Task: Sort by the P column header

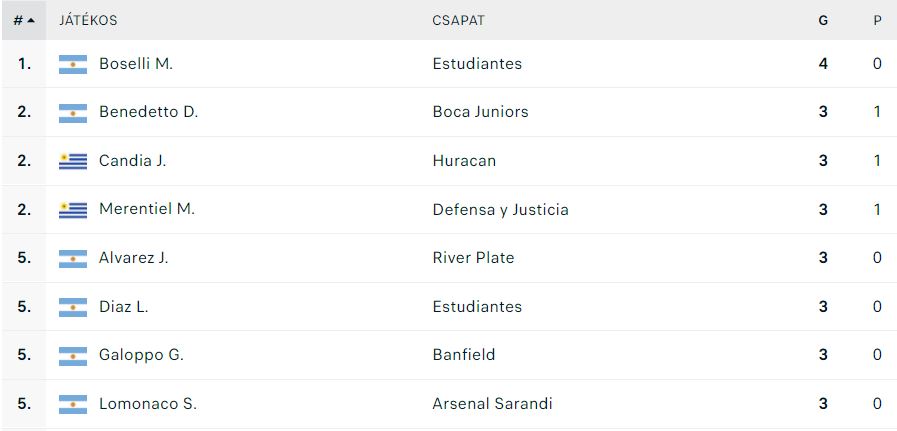Action: point(877,20)
